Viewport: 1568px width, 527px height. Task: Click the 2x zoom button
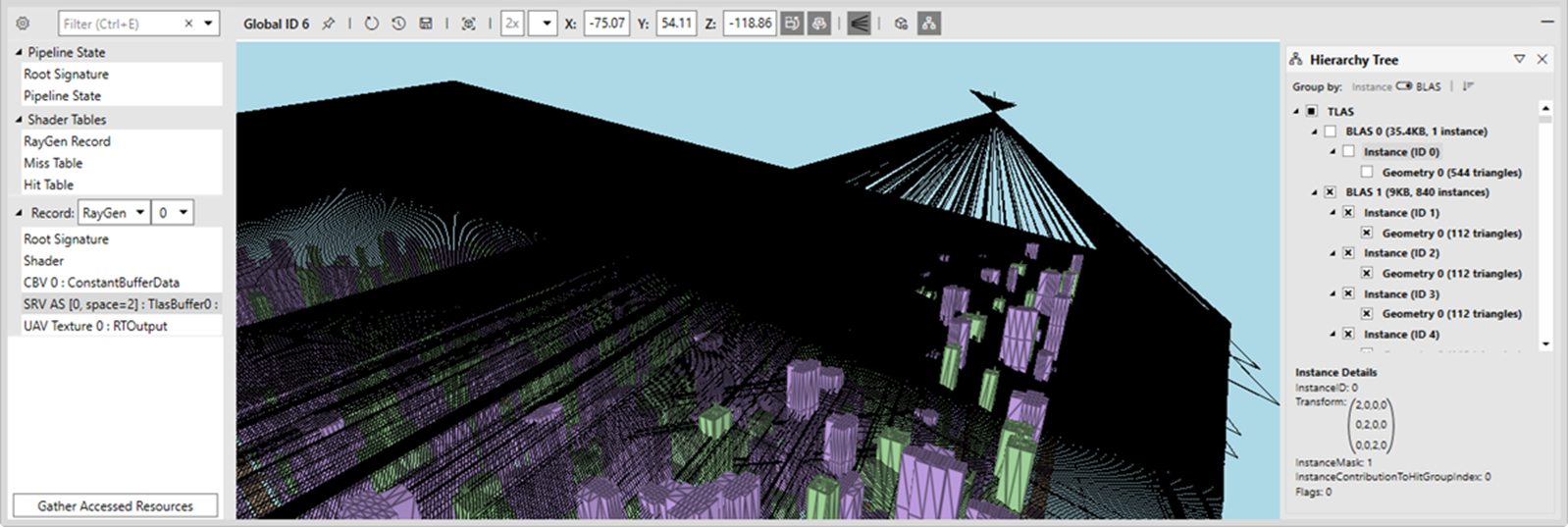512,24
